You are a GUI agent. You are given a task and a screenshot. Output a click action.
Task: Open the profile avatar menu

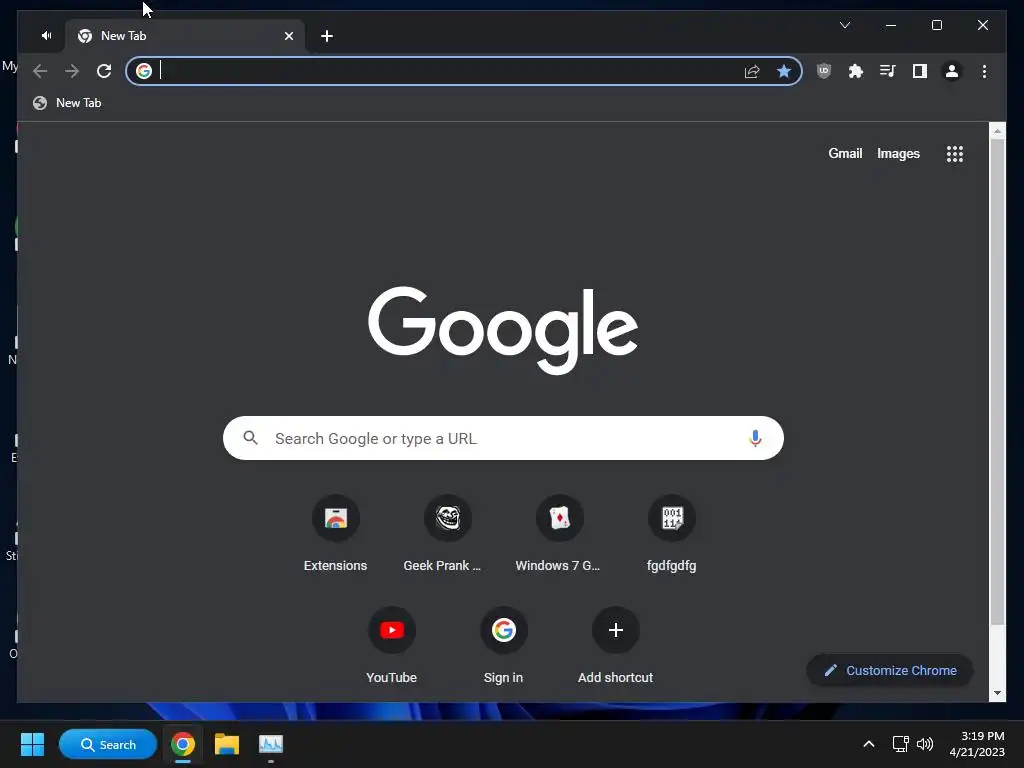[952, 71]
